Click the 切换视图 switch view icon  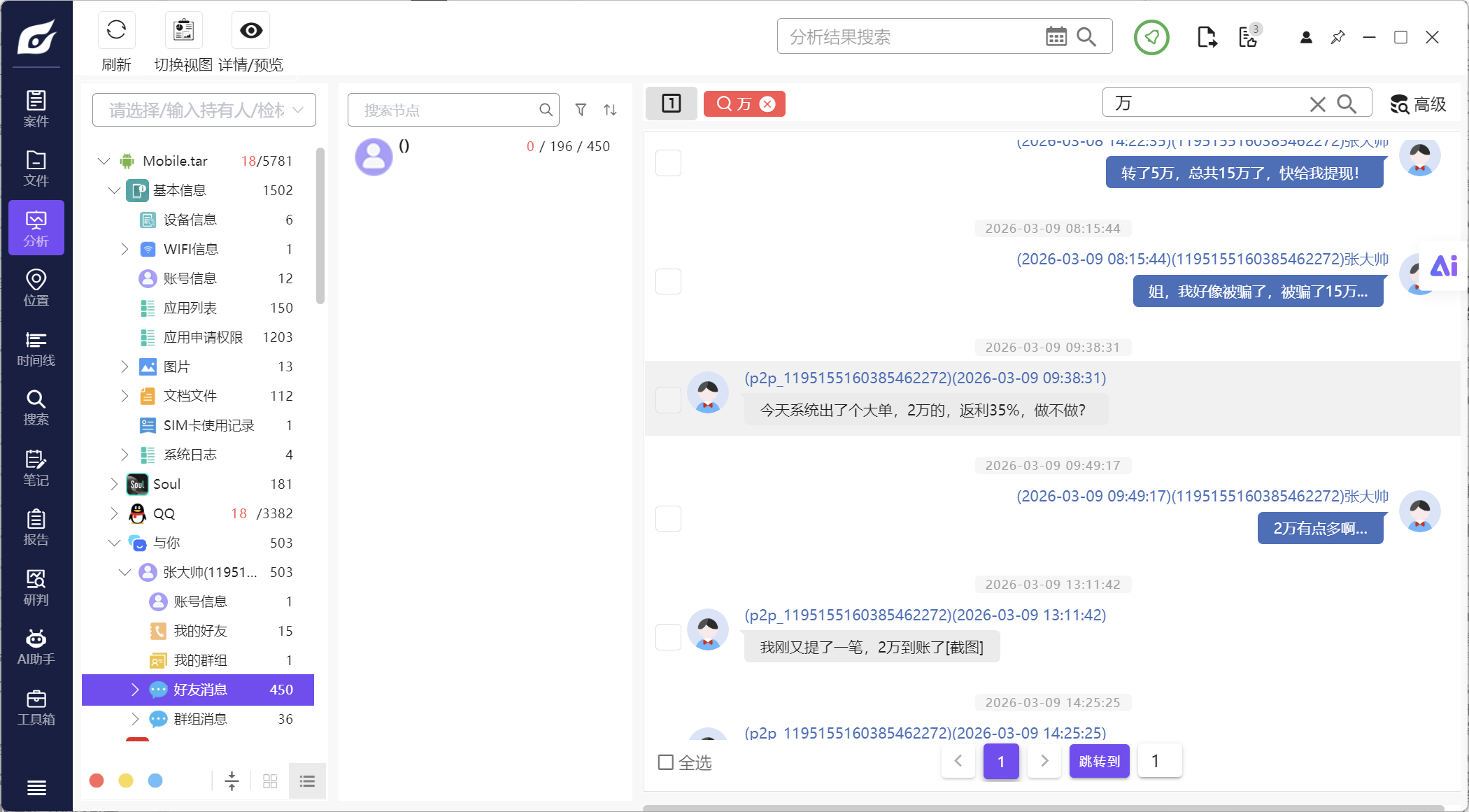point(184,30)
